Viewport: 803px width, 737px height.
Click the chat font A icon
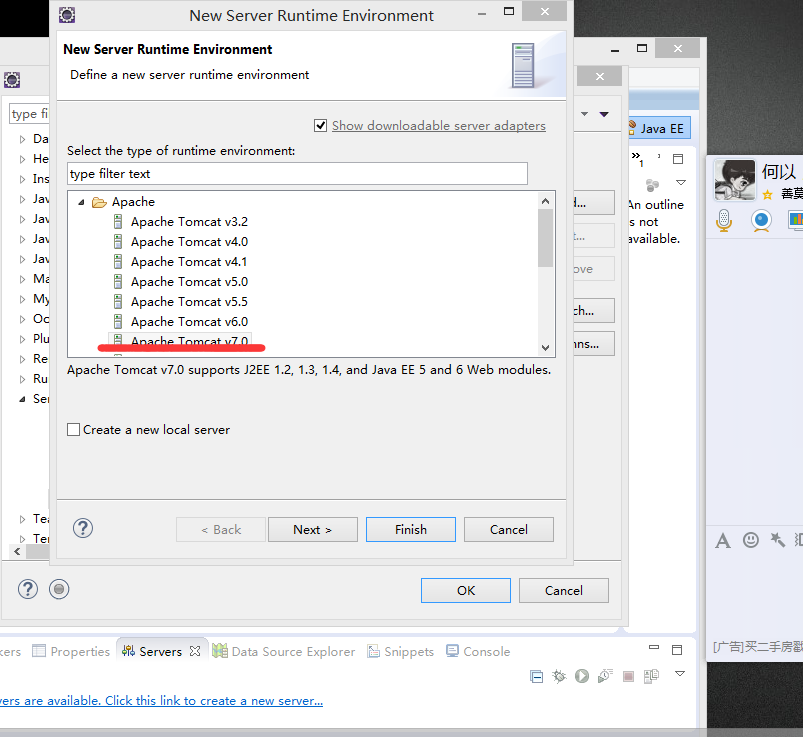pos(723,540)
